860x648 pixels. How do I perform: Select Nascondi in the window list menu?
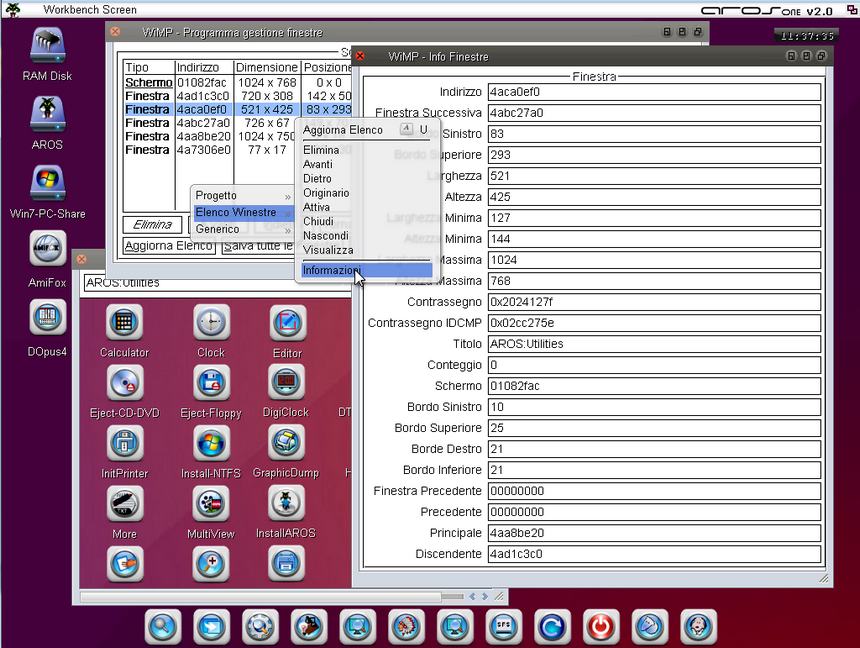point(326,235)
